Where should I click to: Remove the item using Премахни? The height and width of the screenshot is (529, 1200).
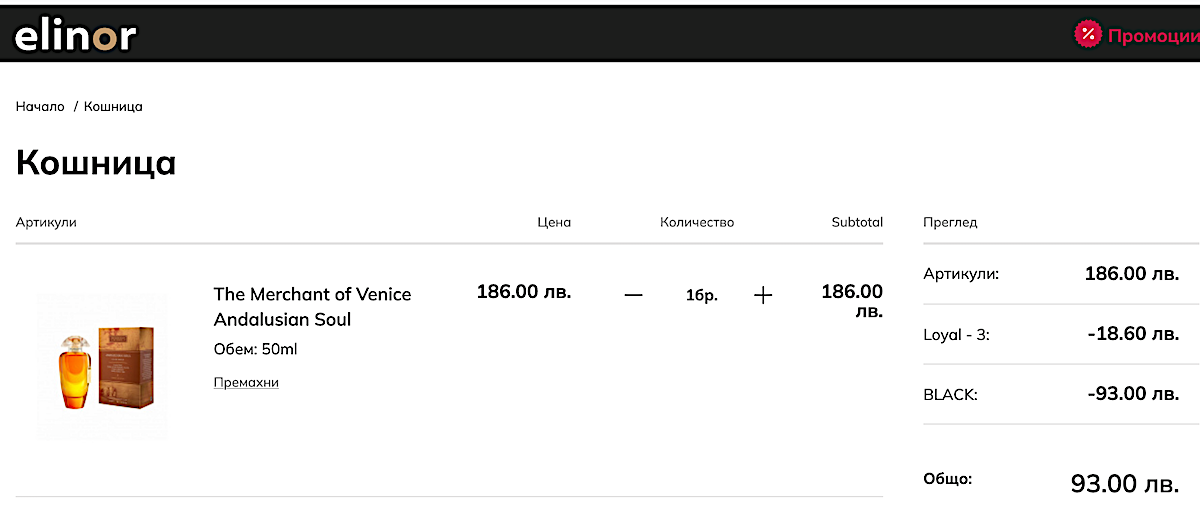pyautogui.click(x=246, y=382)
